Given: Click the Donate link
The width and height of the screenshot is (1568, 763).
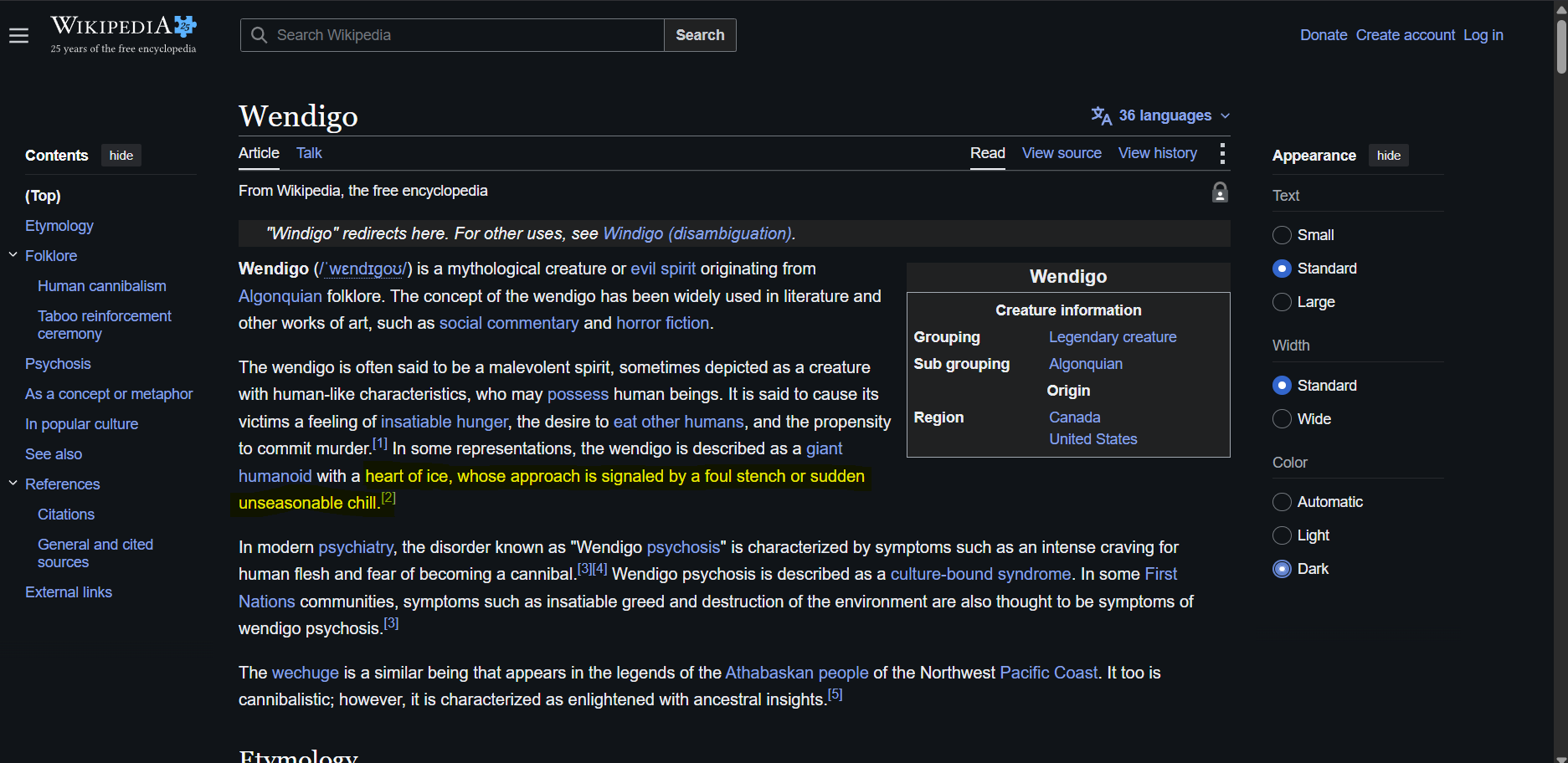Looking at the screenshot, I should (1324, 35).
